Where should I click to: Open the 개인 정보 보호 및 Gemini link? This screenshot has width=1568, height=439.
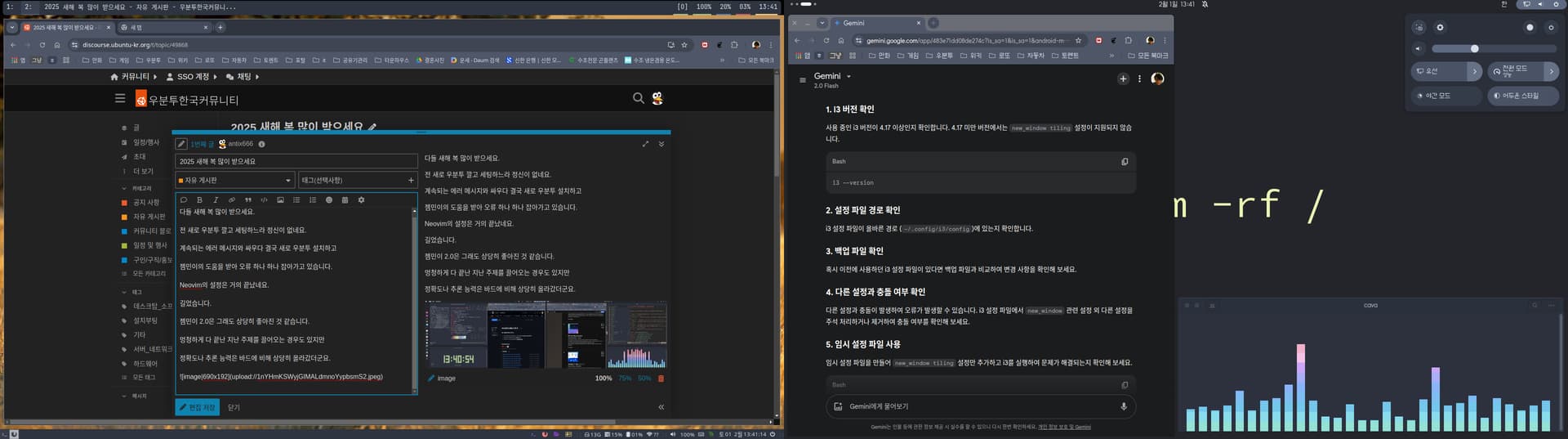click(x=1064, y=427)
